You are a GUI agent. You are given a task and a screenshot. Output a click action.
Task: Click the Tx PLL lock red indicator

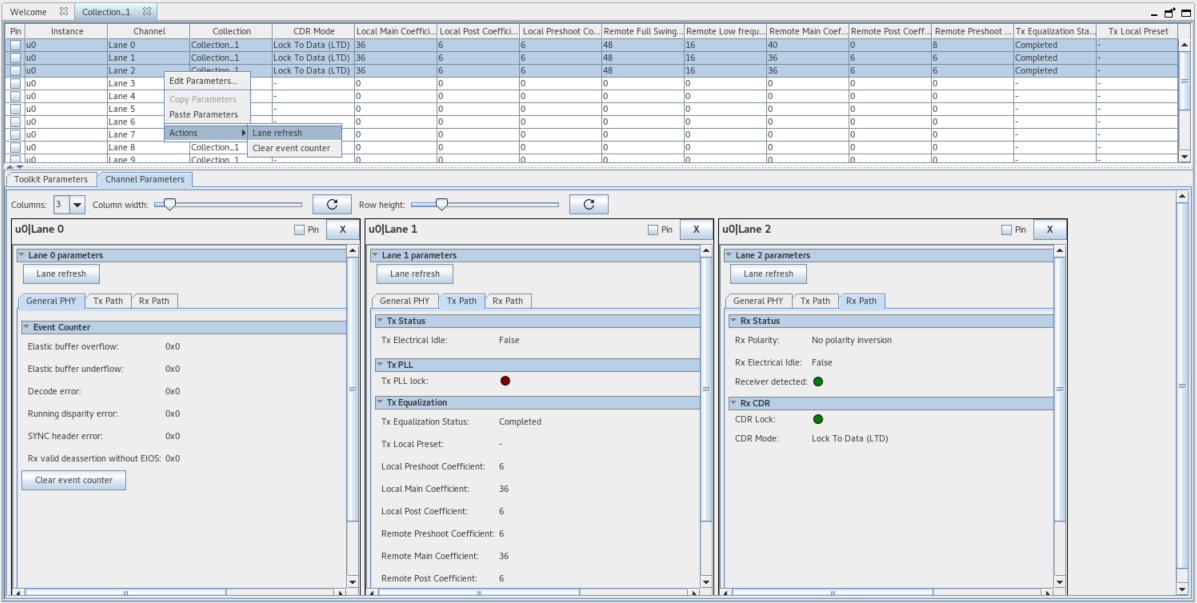coord(505,381)
